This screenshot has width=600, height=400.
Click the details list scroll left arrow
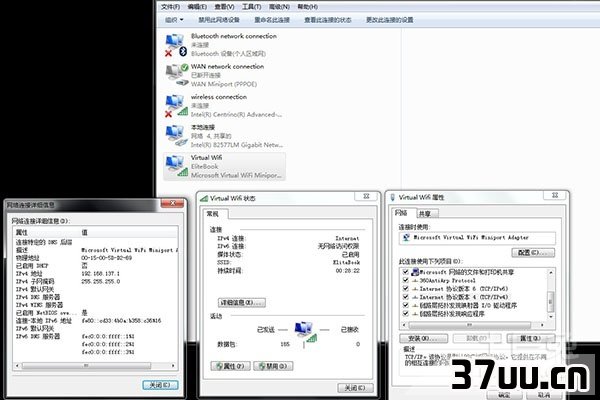[17, 366]
